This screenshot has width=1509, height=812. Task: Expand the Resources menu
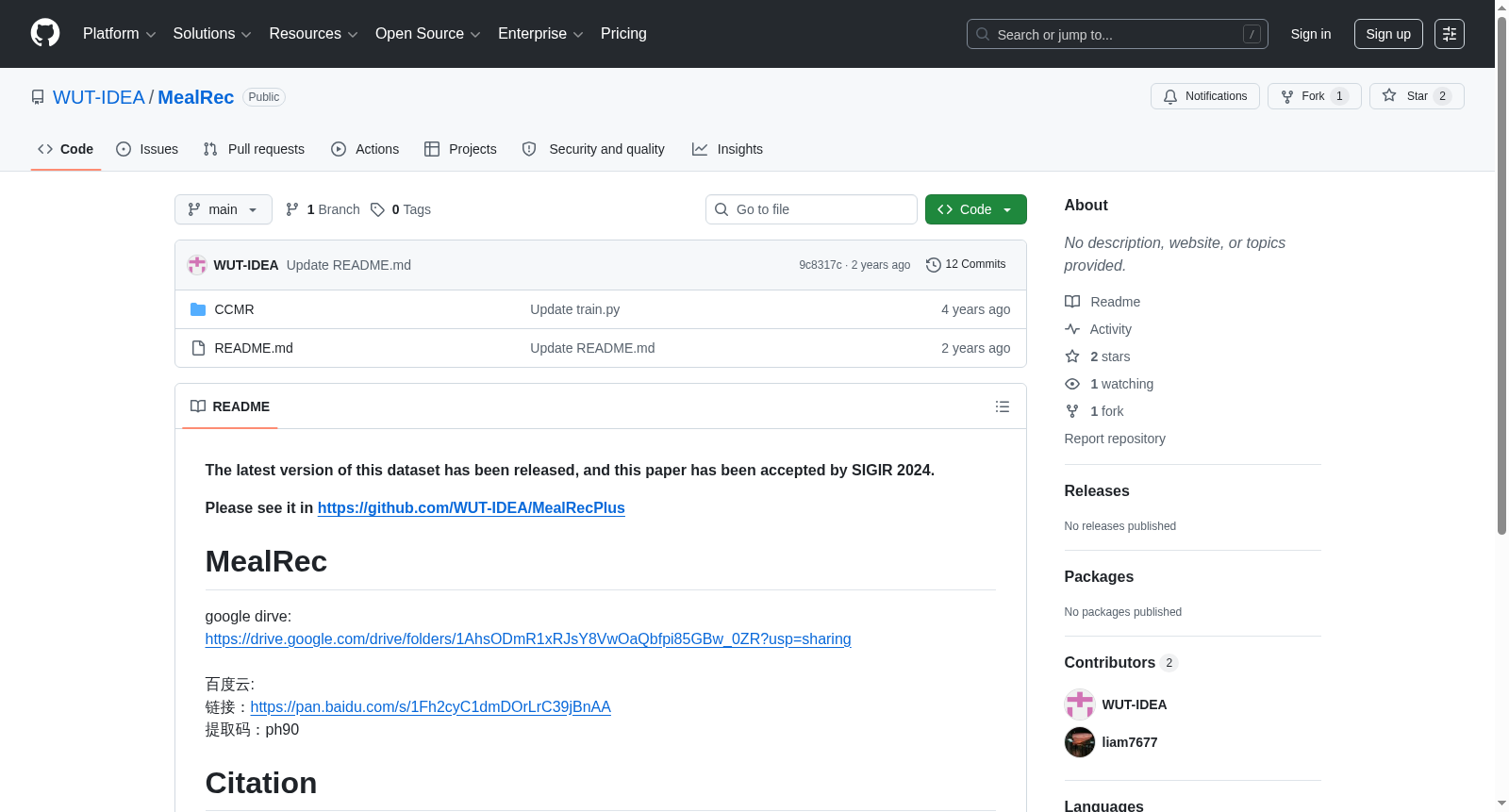314,34
